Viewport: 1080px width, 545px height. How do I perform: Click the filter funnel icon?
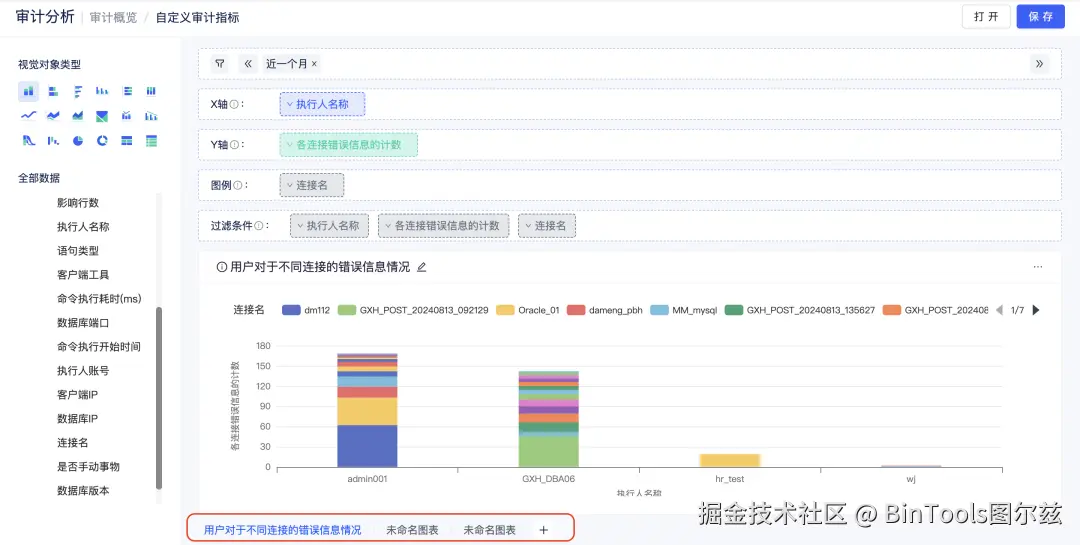click(x=220, y=63)
